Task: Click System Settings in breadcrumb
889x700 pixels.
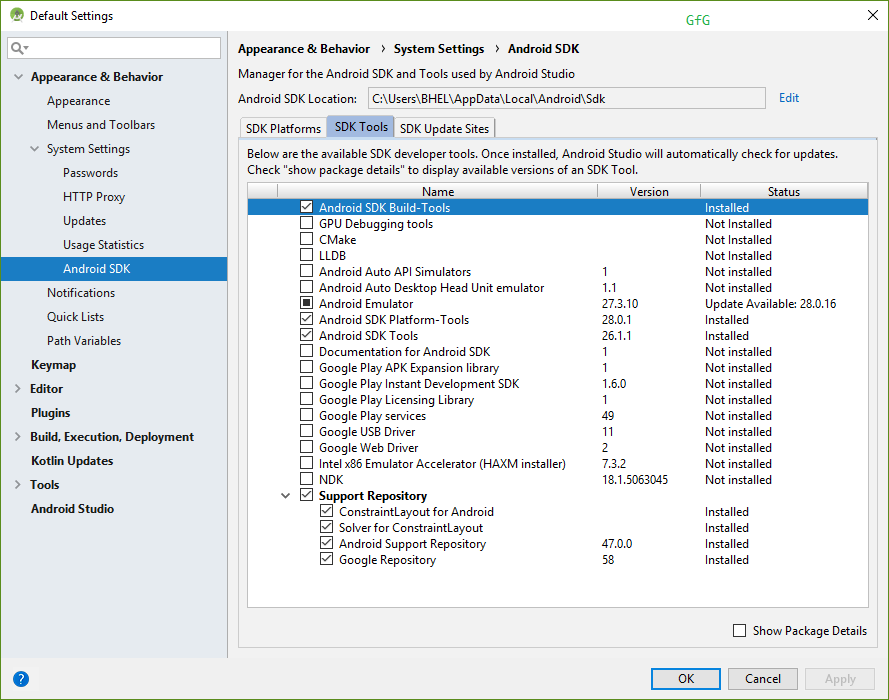Action: click(x=439, y=49)
